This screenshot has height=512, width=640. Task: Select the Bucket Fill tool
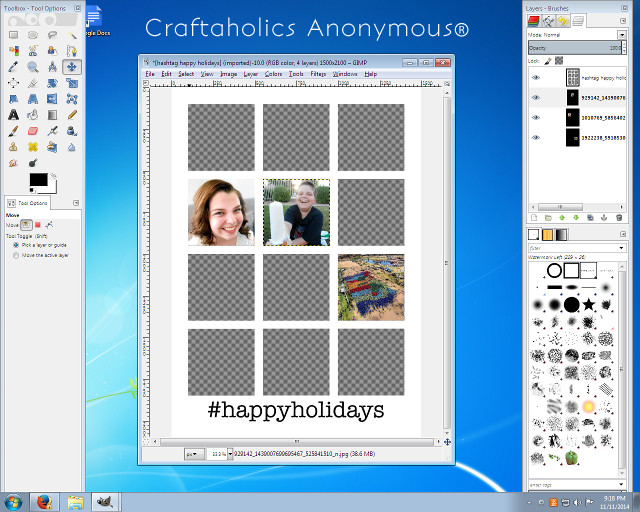point(33,115)
